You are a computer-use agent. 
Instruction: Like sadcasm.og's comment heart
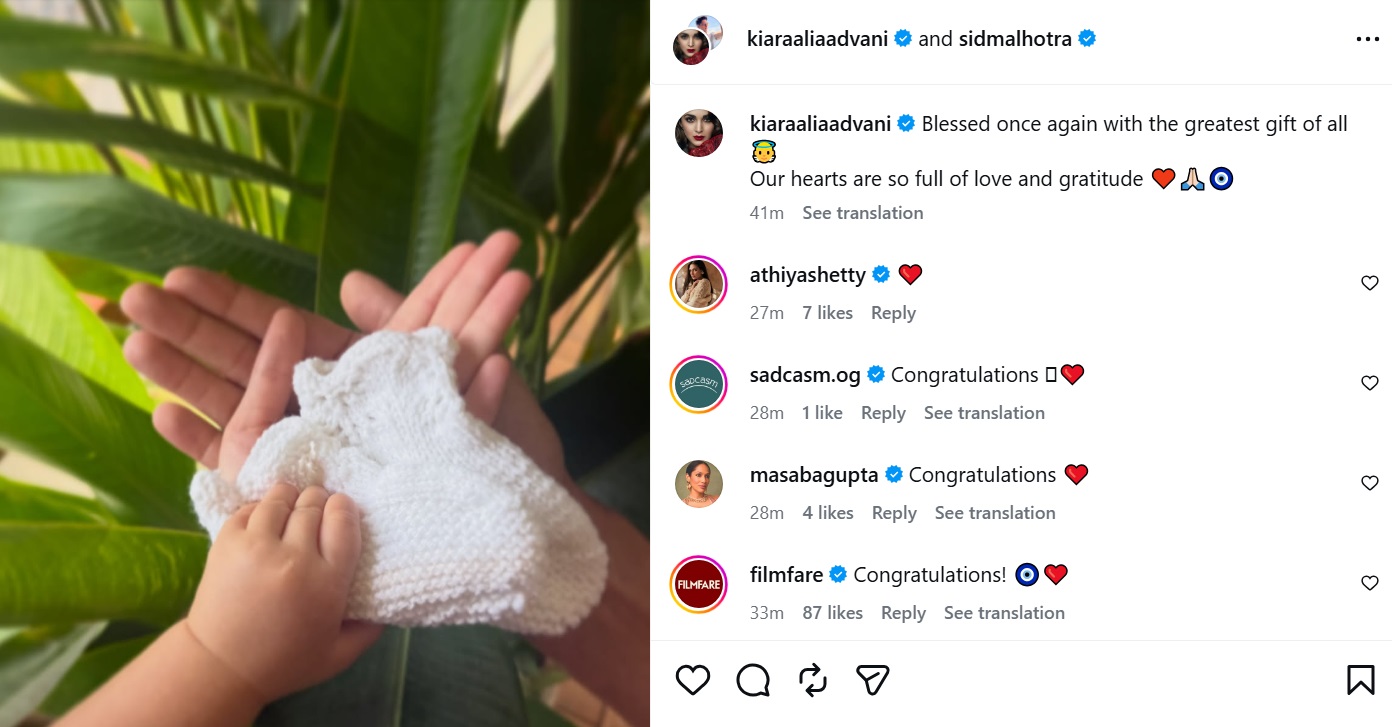tap(1370, 383)
